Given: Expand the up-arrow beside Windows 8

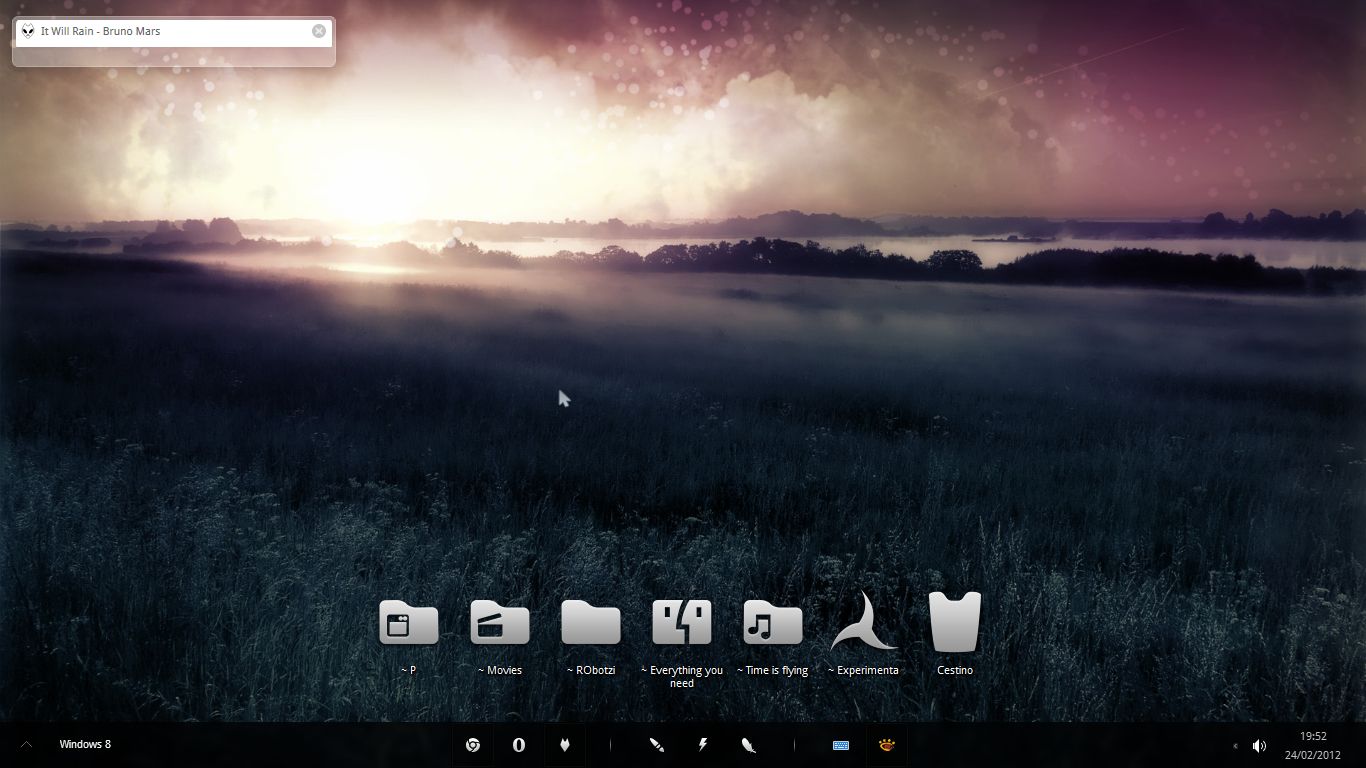Looking at the screenshot, I should [26, 744].
